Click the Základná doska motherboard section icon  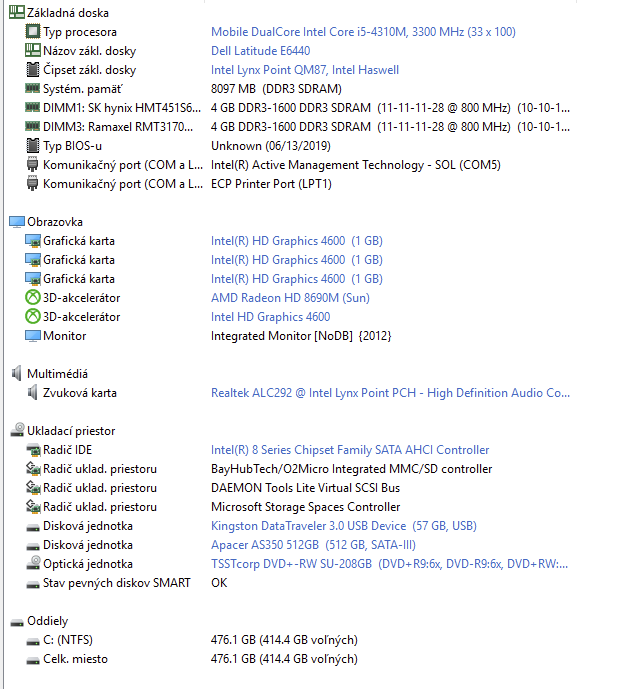point(17,12)
